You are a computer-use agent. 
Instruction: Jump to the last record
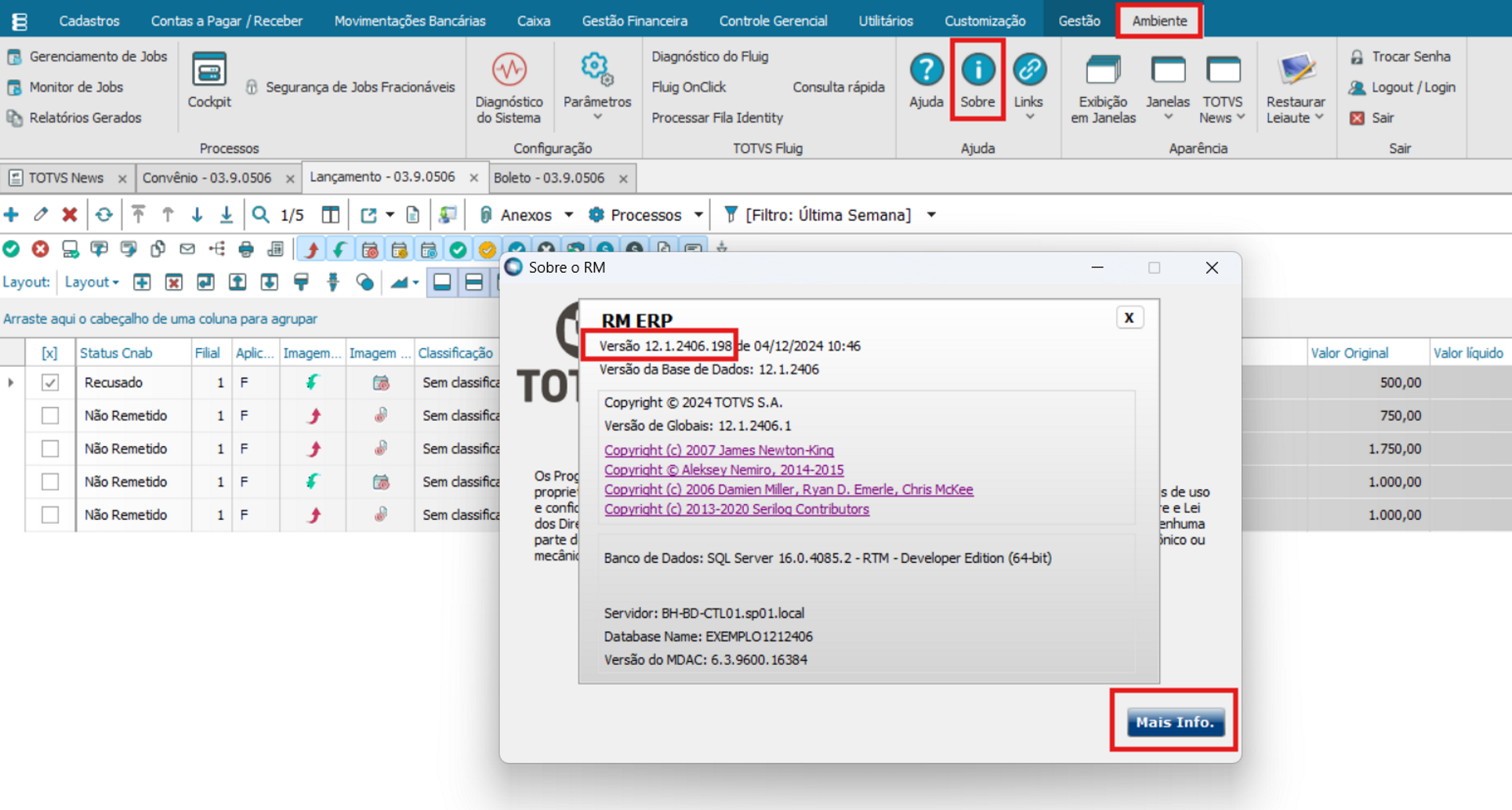click(227, 215)
